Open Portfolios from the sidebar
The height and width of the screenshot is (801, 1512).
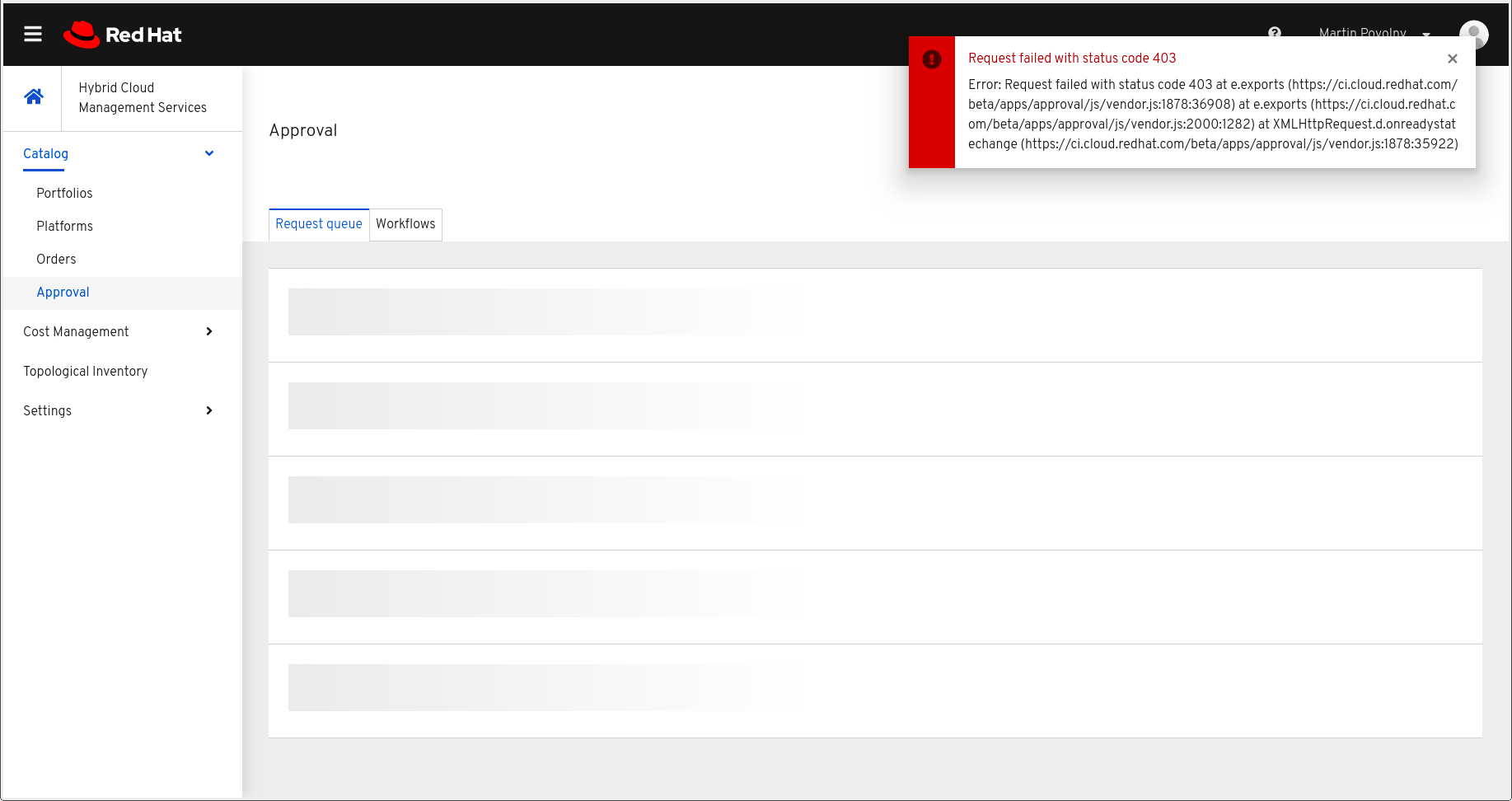pyautogui.click(x=63, y=193)
